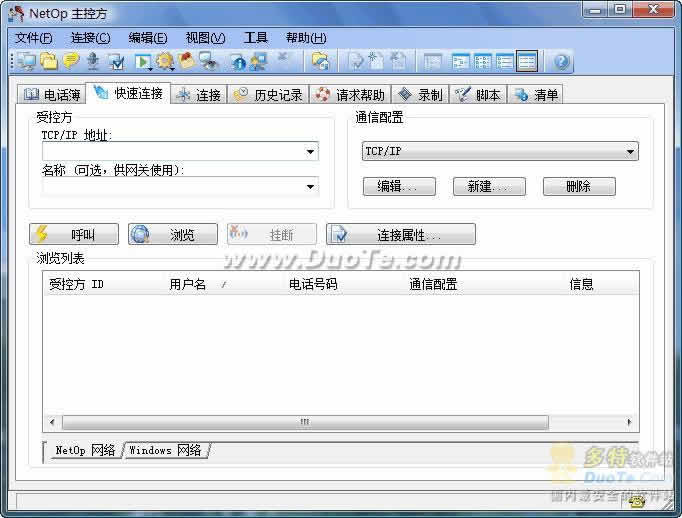Screen dimensions: 682x518
Task: Expand the green play icon's dropdown arrow
Action: coord(150,69)
